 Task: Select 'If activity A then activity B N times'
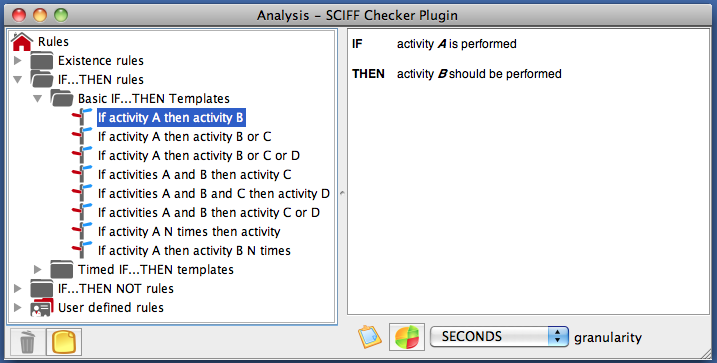(194, 251)
